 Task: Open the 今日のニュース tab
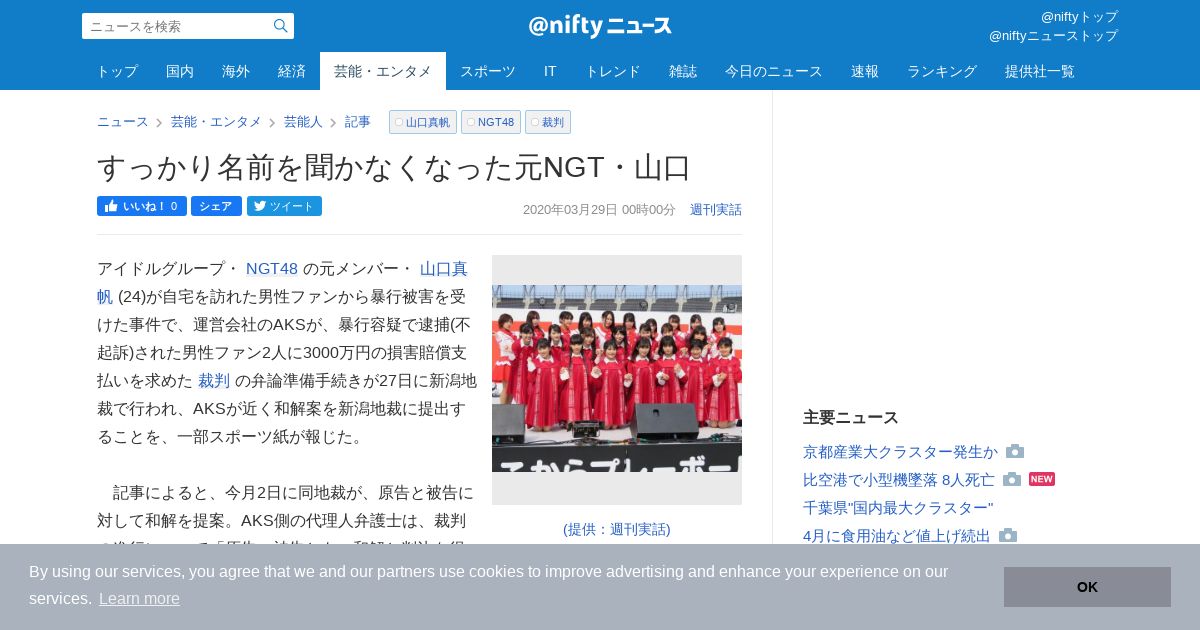point(774,71)
